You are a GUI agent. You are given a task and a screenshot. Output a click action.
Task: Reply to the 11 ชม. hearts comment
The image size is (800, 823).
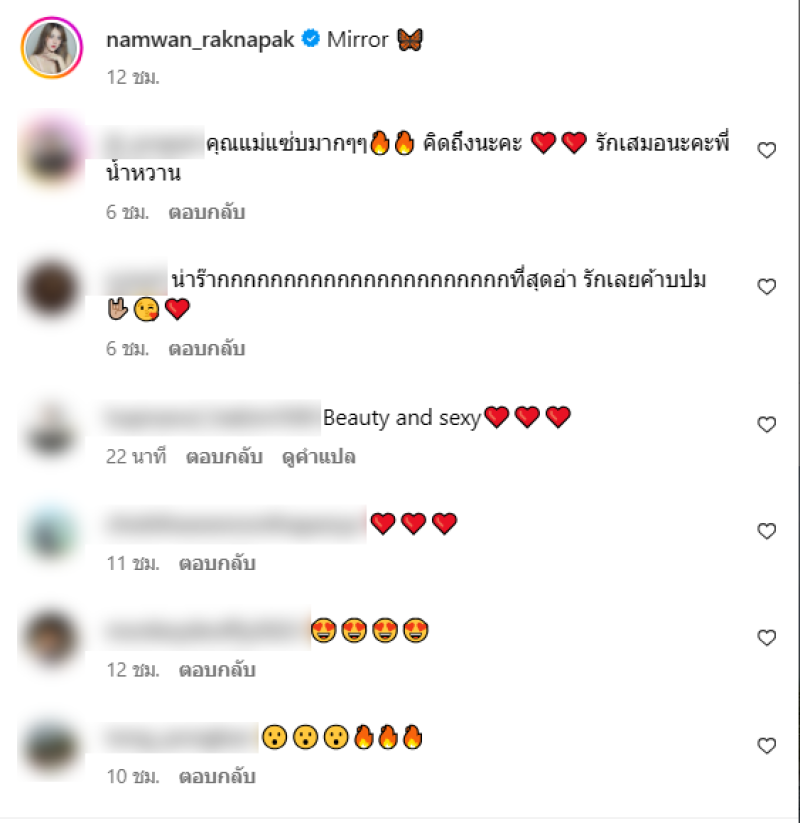(x=217, y=564)
